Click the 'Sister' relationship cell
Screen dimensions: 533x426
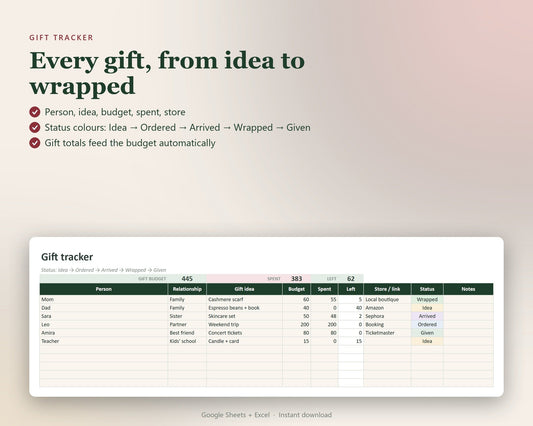pos(187,316)
